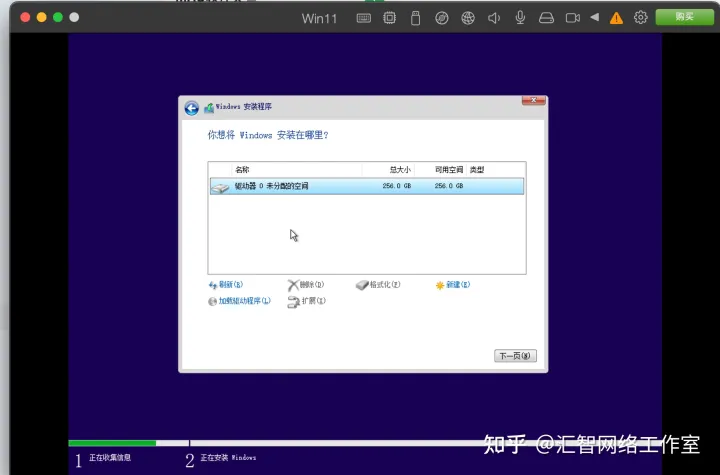Image resolution: width=720 pixels, height=475 pixels.
Task: Click the macOS yellow minimize button
Action: tap(41, 17)
